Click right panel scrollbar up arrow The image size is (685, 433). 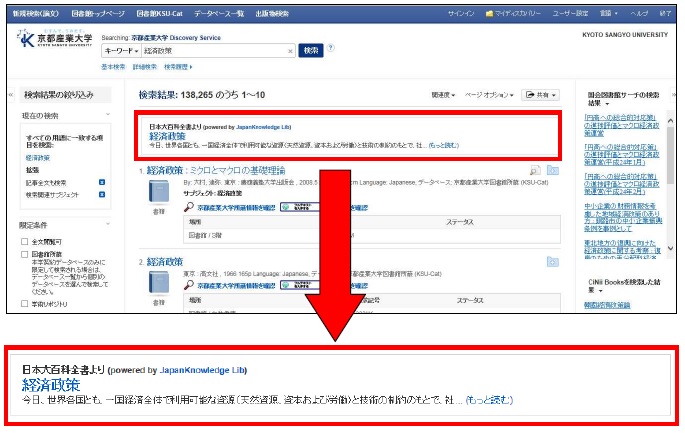(670, 120)
